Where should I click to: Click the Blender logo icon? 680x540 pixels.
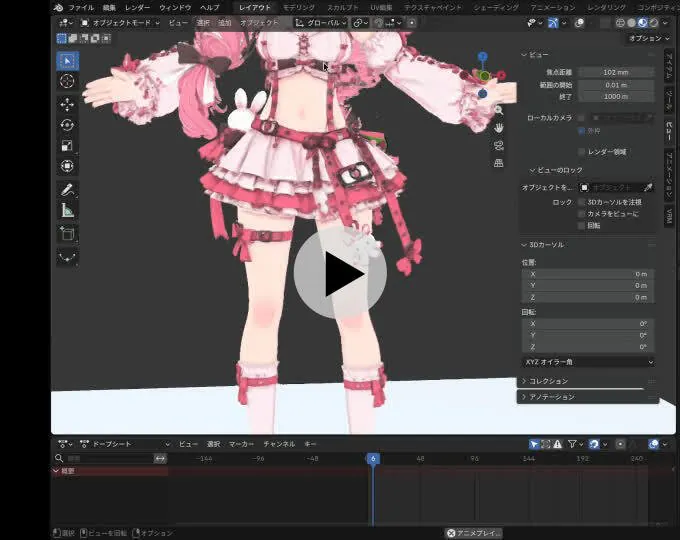tap(59, 7)
